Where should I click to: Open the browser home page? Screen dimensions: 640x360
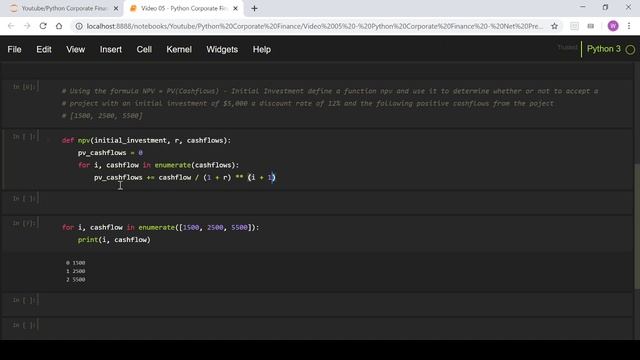click(x=59, y=26)
